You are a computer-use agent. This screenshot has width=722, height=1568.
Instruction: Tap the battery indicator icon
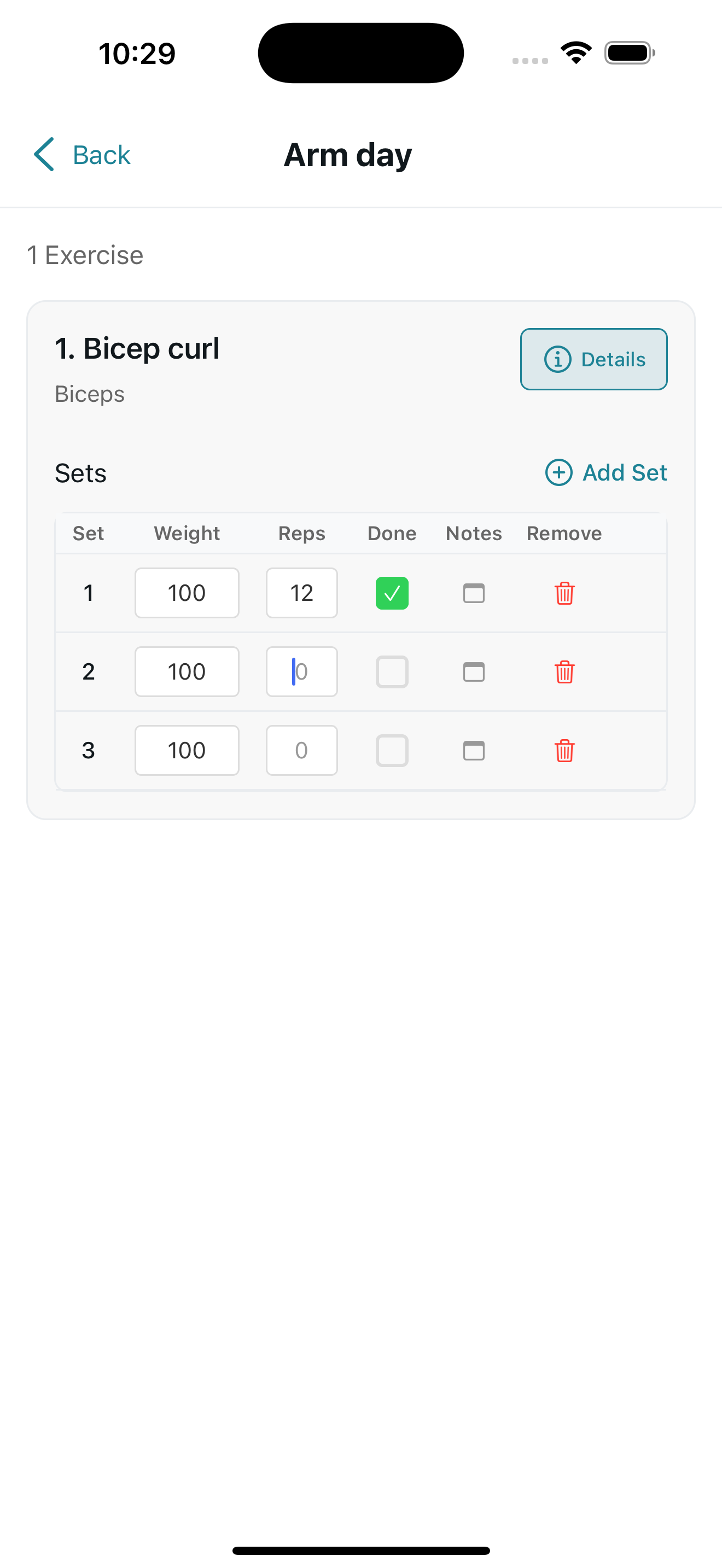630,52
